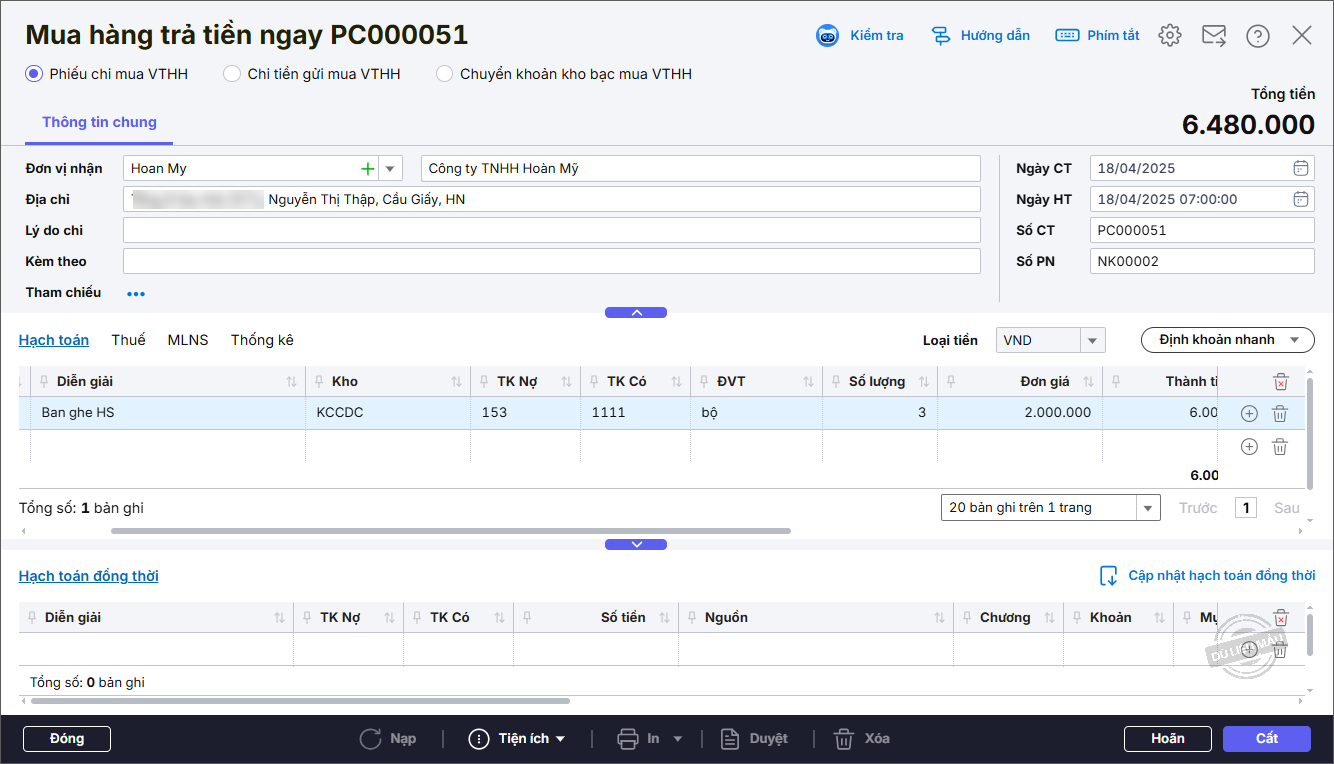Image resolution: width=1334 pixels, height=764 pixels.
Task: Open the Ngày CT calendar picker
Action: click(x=1300, y=169)
